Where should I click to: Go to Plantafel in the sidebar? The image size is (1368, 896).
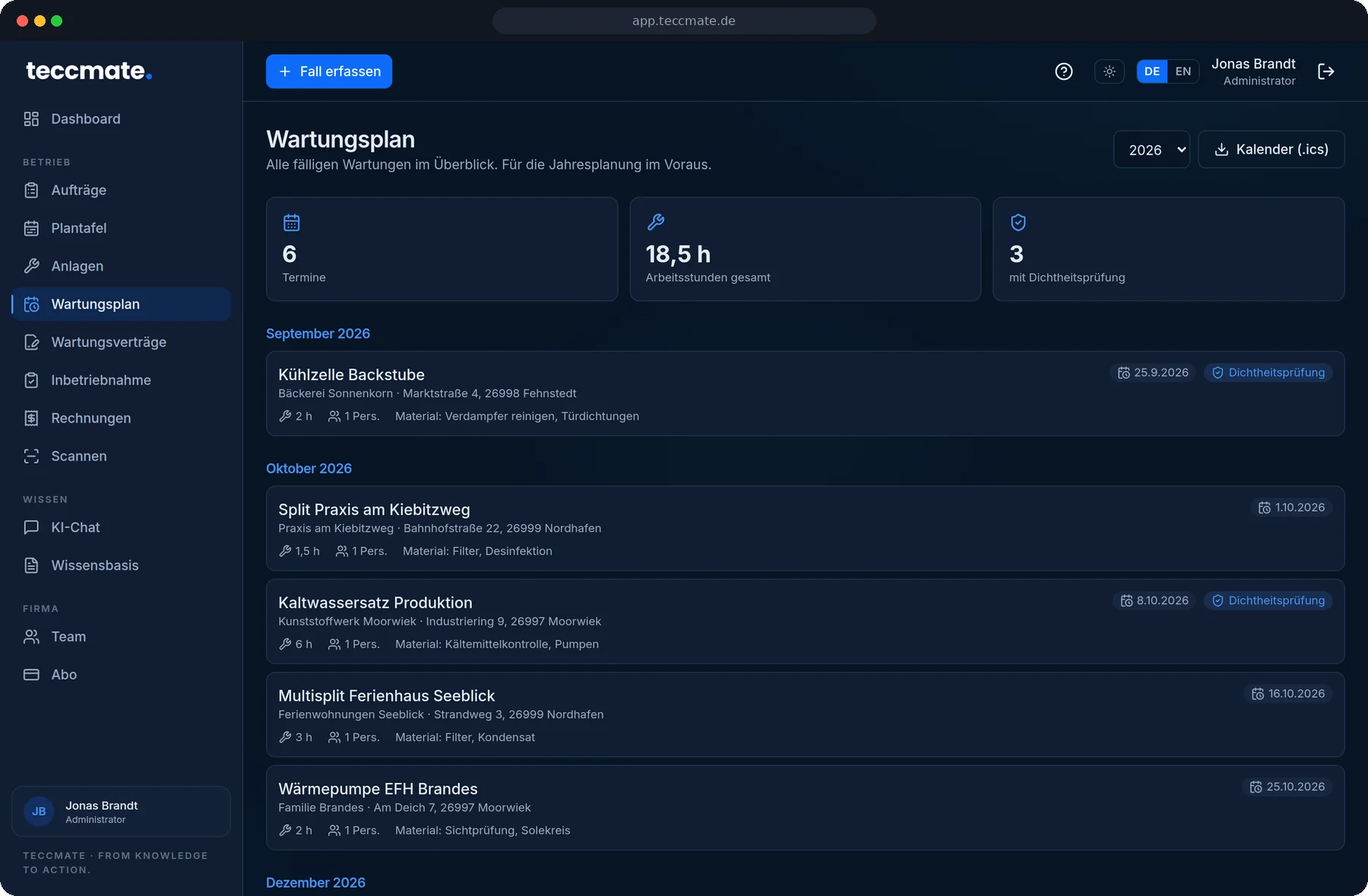pyautogui.click(x=121, y=228)
